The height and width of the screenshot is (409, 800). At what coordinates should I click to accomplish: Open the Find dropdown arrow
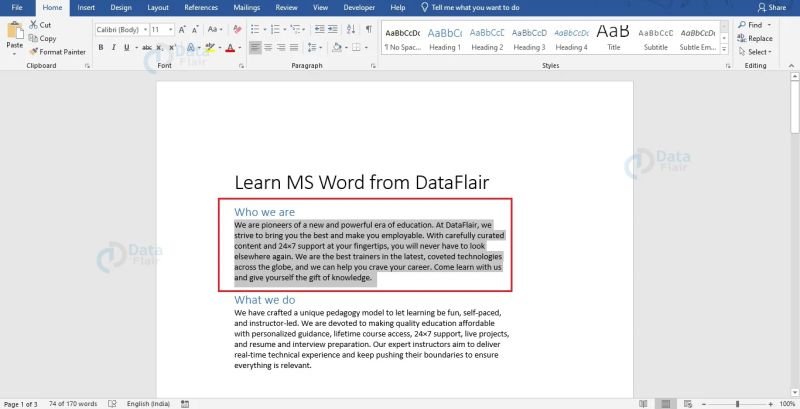tap(769, 25)
